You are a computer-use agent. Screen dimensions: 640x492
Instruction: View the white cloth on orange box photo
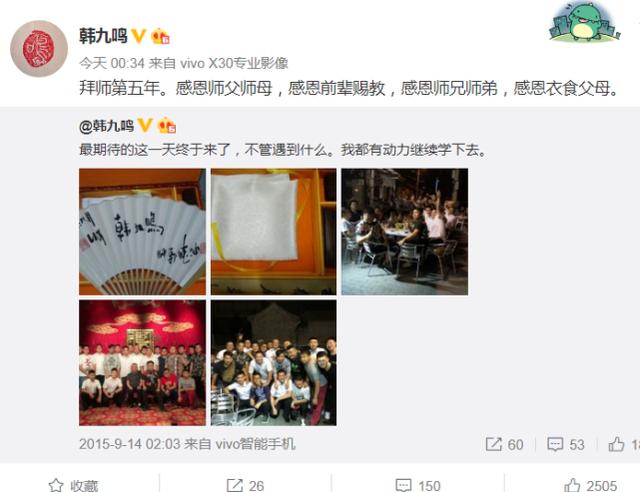point(273,232)
